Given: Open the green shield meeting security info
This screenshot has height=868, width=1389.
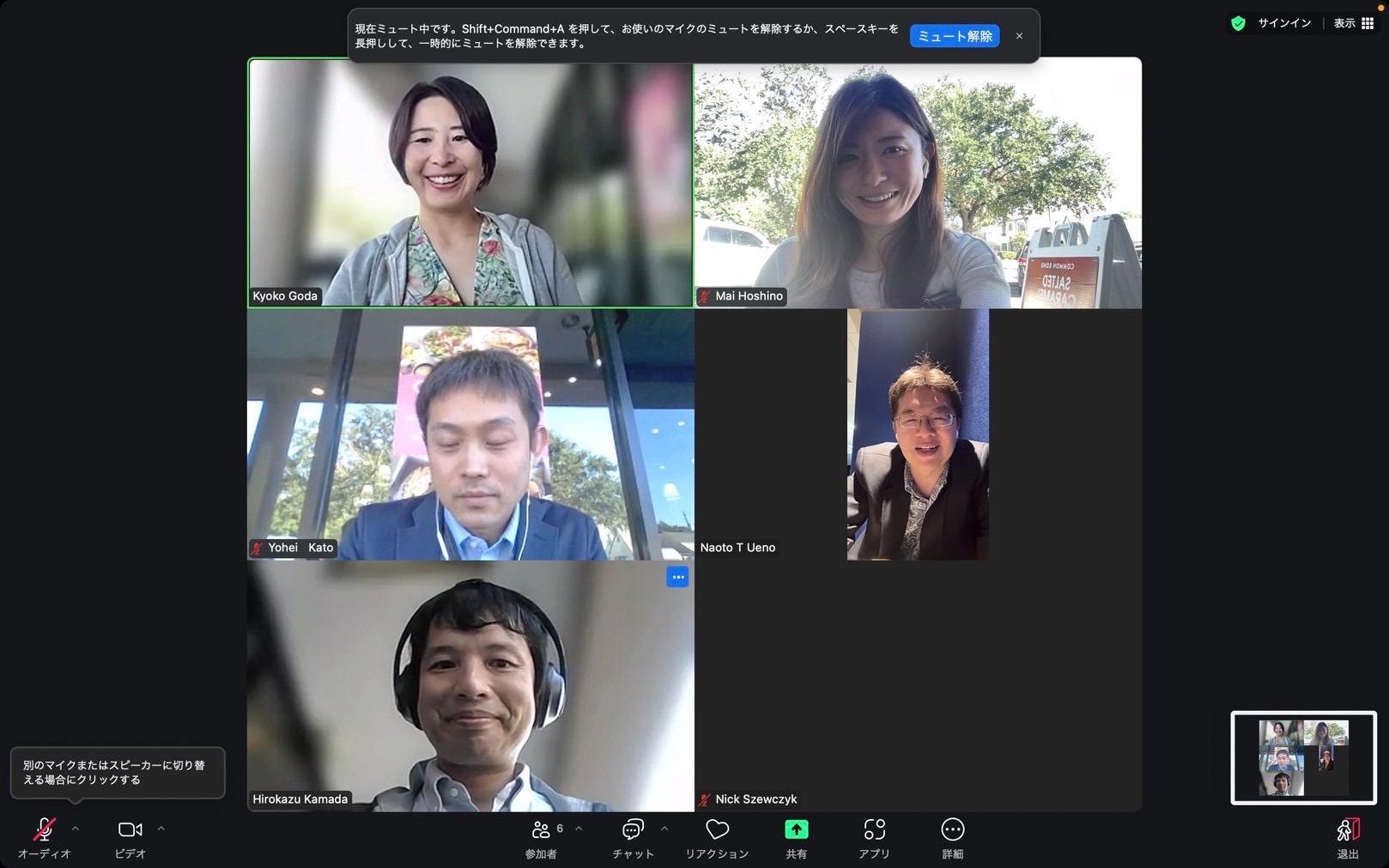Looking at the screenshot, I should (1238, 23).
